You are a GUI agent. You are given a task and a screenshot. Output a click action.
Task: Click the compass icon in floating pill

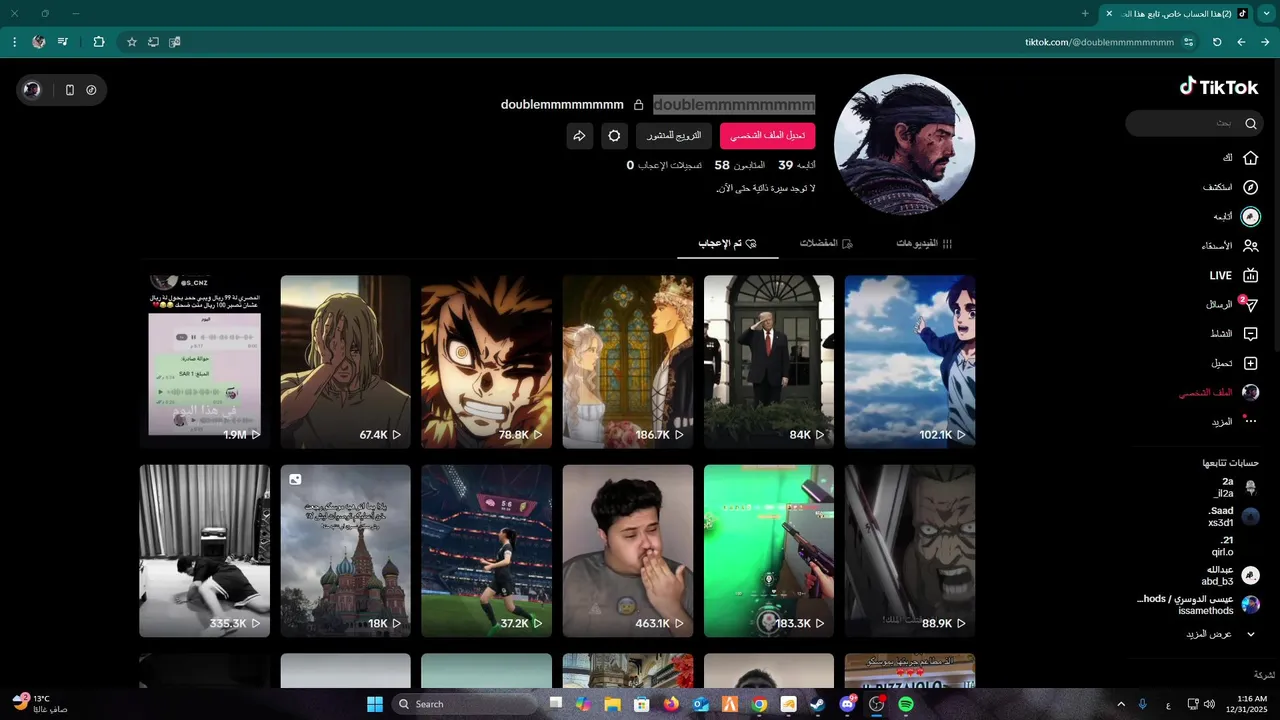click(92, 90)
